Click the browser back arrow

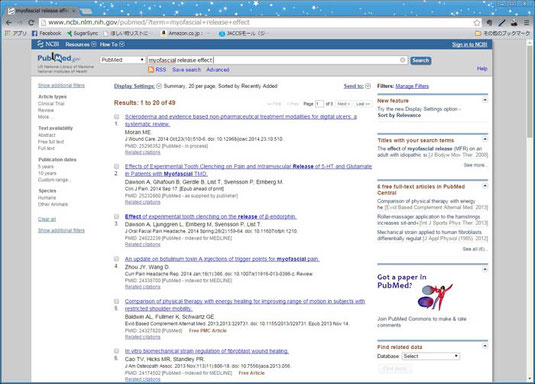tap(9, 23)
